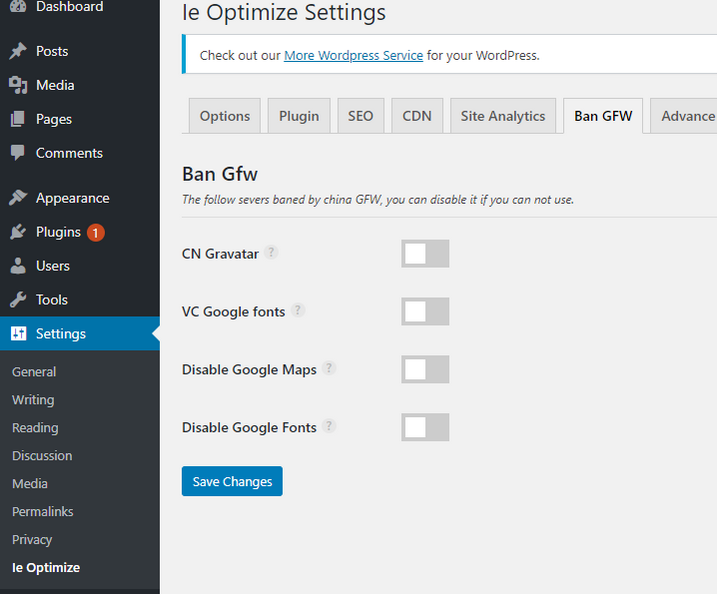The height and width of the screenshot is (594, 717).
Task: Show help tooltip for CN Gravatar
Action: click(x=271, y=253)
